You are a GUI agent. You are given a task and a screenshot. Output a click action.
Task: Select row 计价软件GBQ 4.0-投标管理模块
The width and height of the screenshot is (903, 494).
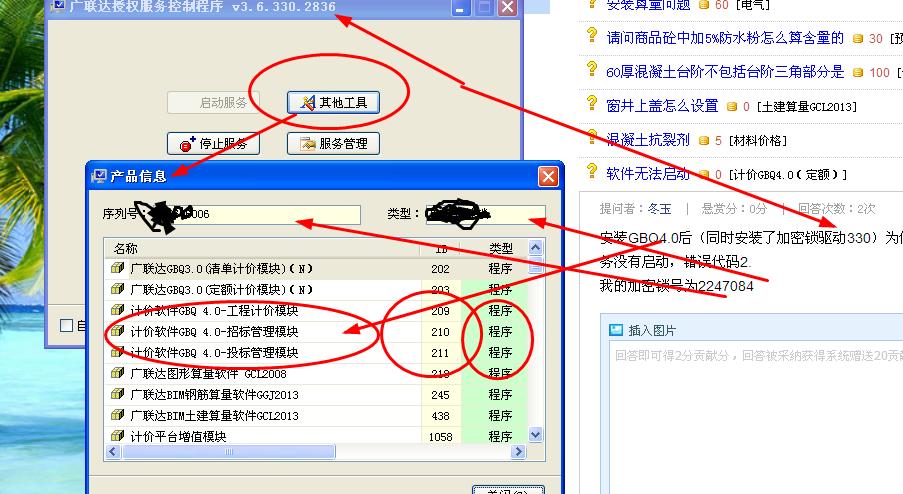317,352
